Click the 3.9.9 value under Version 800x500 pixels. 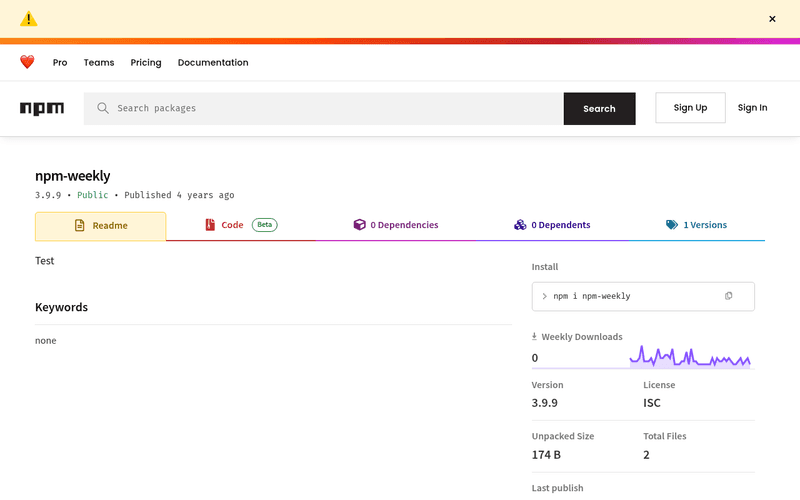tap(544, 403)
